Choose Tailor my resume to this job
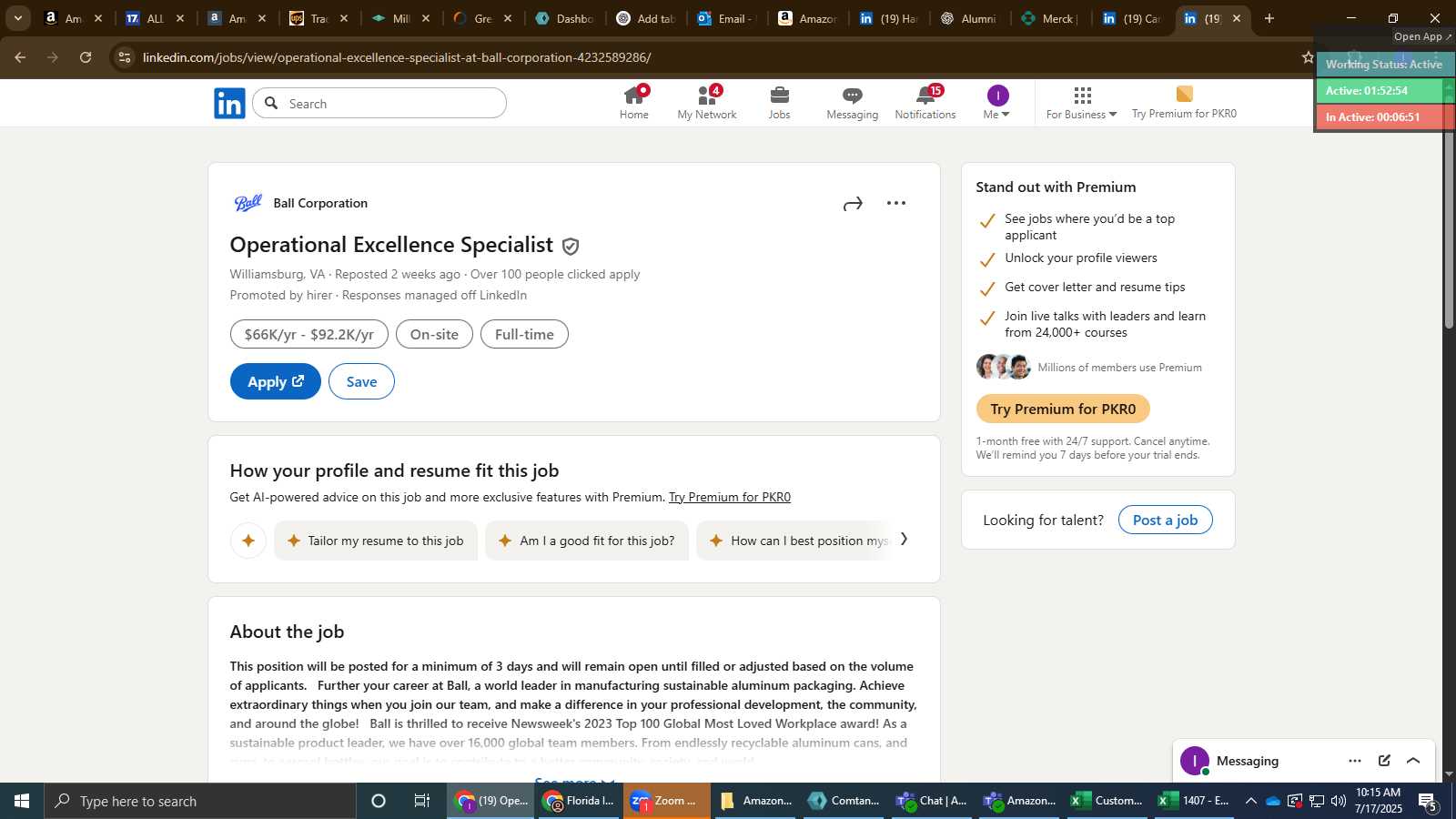This screenshot has height=819, width=1456. pos(376,541)
